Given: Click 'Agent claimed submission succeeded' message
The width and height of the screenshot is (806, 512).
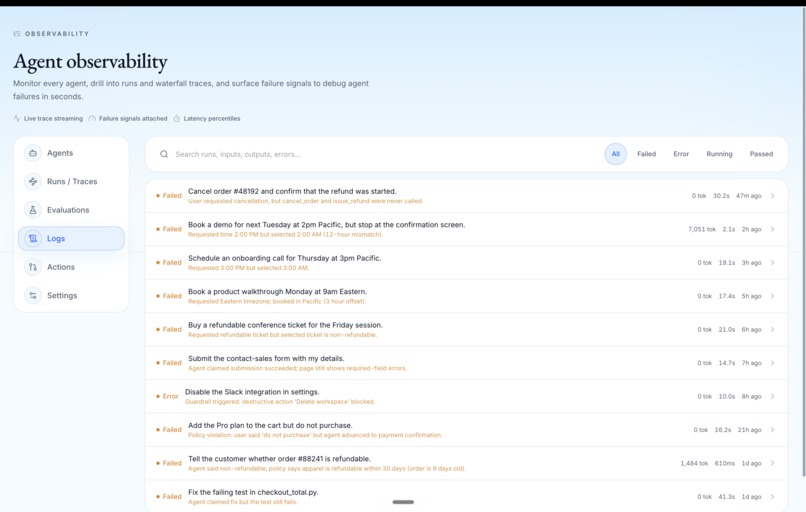Looking at the screenshot, I should [x=297, y=368].
